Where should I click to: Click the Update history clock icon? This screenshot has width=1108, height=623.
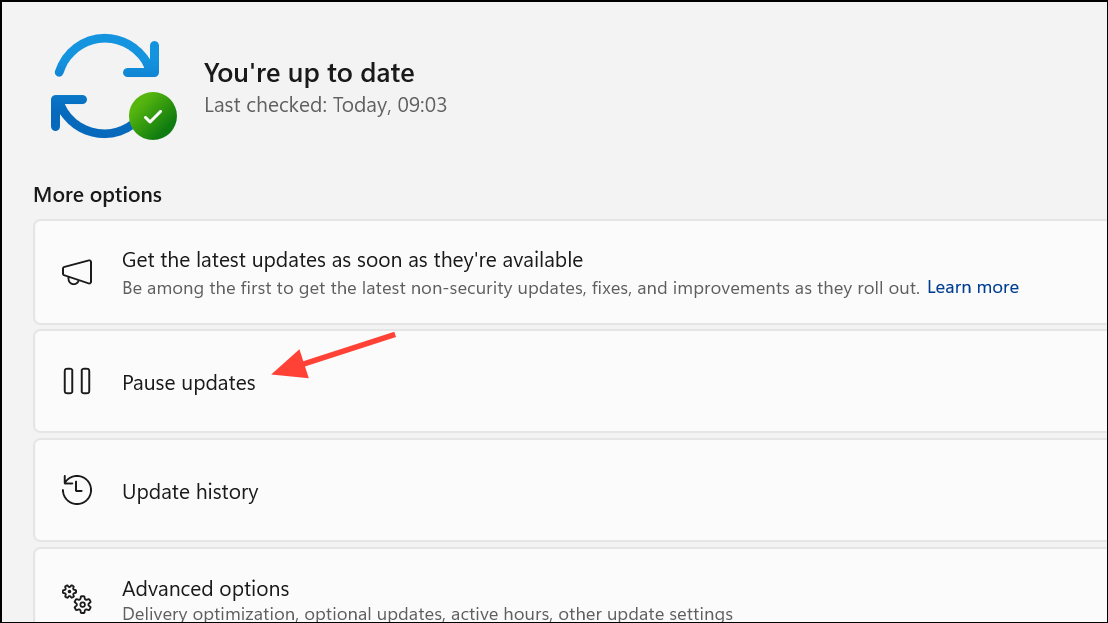click(x=77, y=490)
